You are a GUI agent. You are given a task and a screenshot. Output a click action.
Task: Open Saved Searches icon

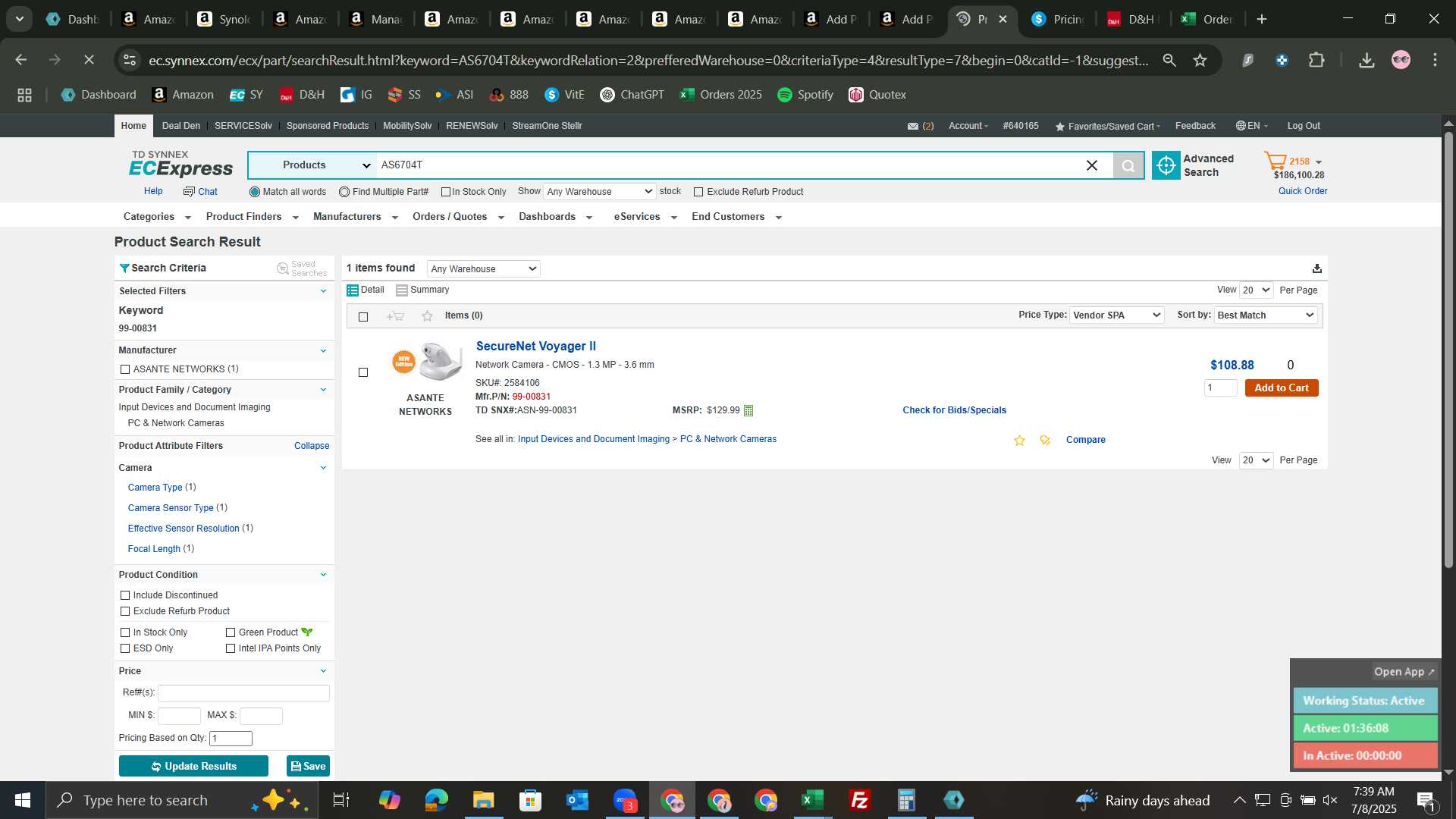pyautogui.click(x=283, y=268)
